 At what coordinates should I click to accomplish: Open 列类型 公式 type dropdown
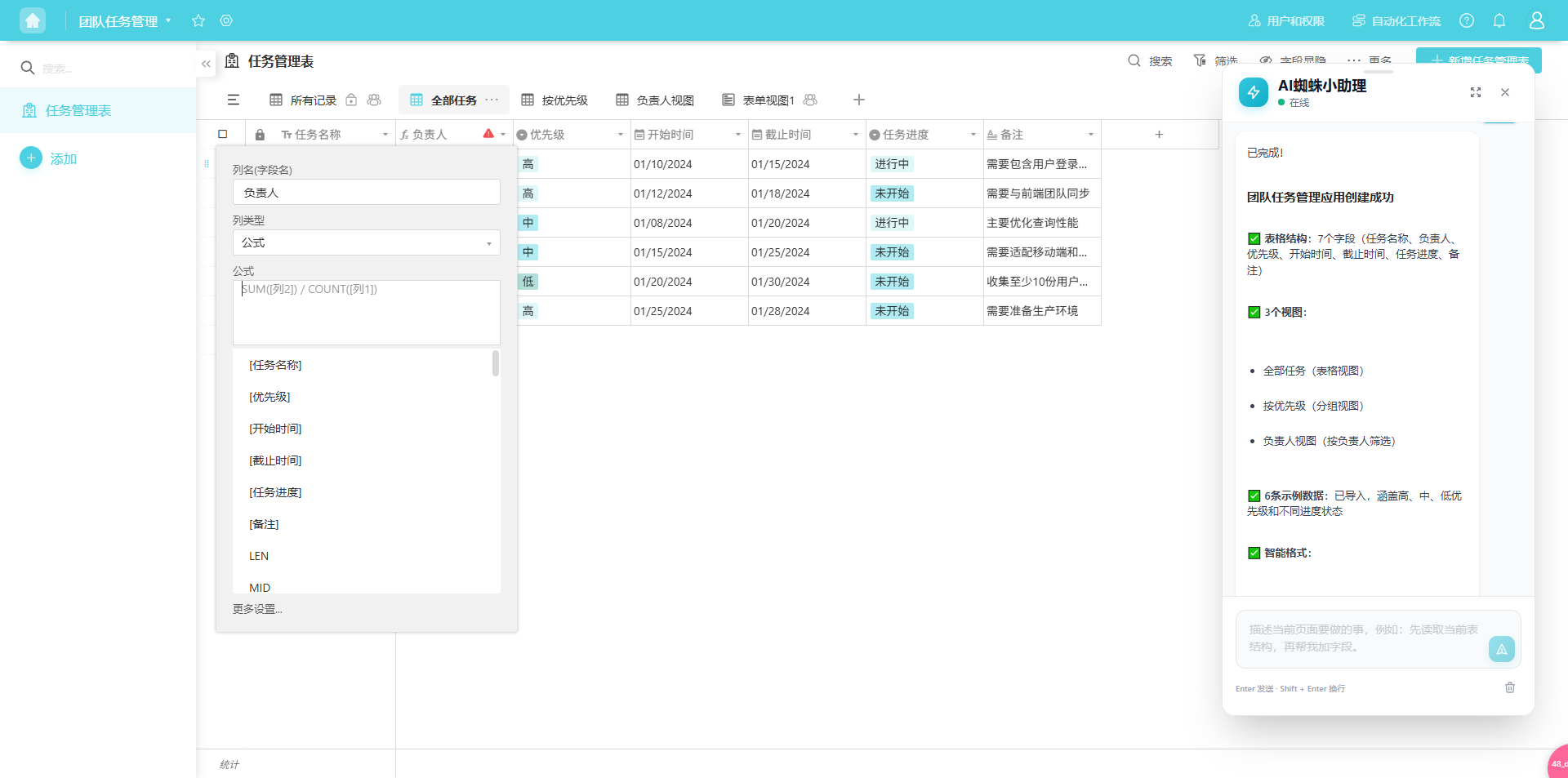point(367,242)
